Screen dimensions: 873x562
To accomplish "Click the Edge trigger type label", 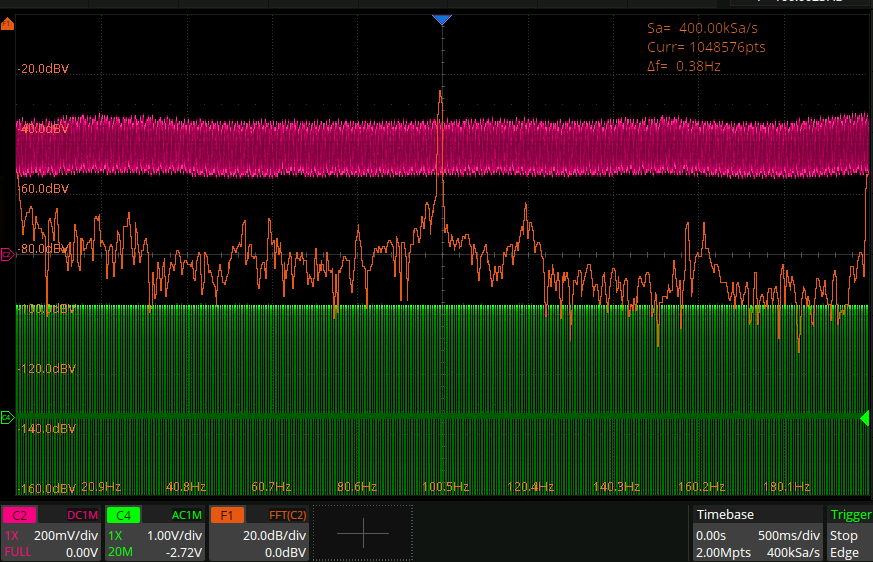I will click(844, 552).
